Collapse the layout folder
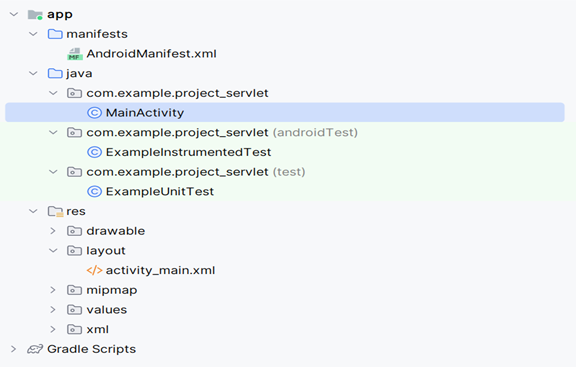This screenshot has height=367, width=576. tap(53, 251)
